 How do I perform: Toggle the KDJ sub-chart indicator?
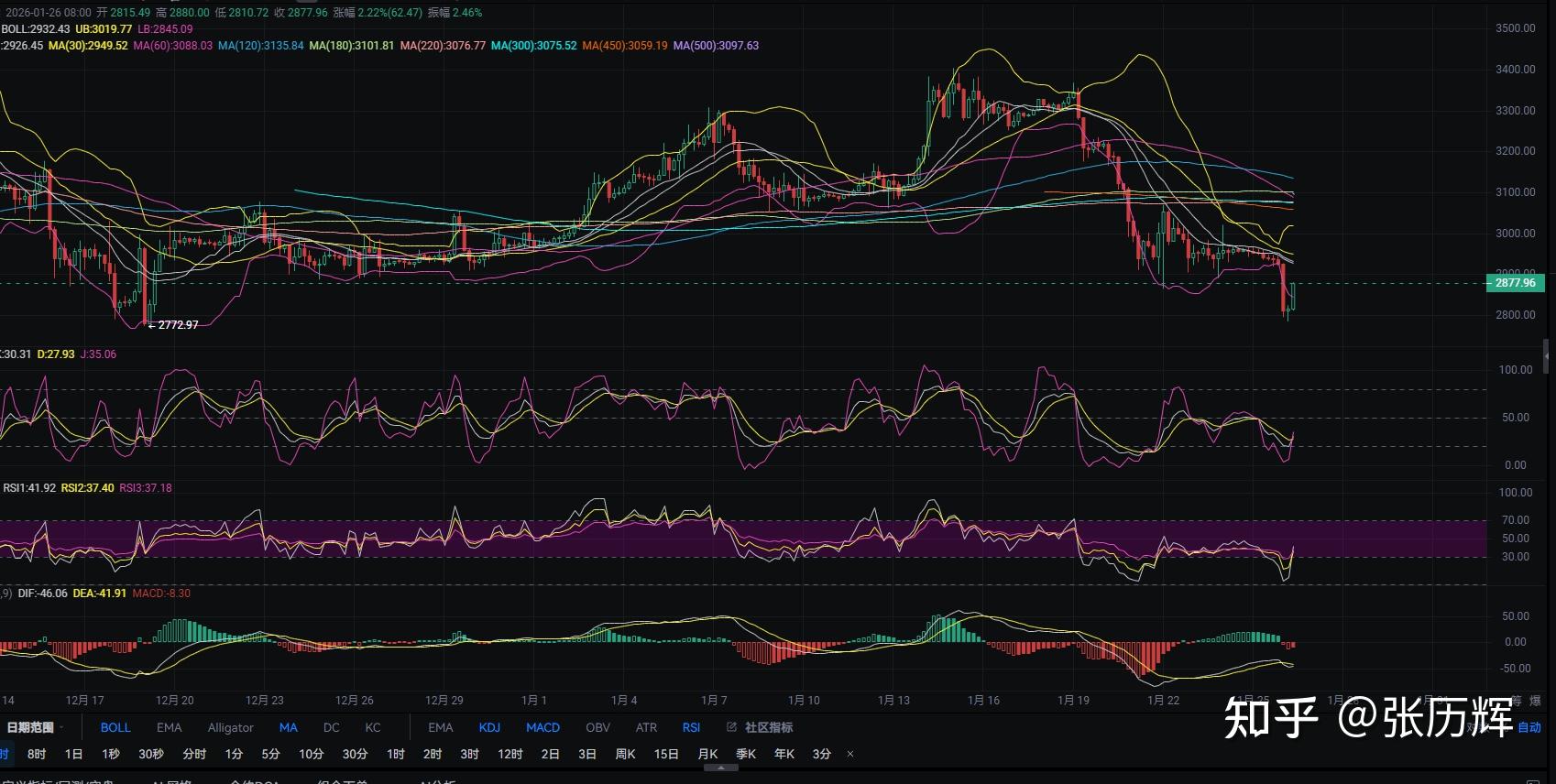point(489,727)
